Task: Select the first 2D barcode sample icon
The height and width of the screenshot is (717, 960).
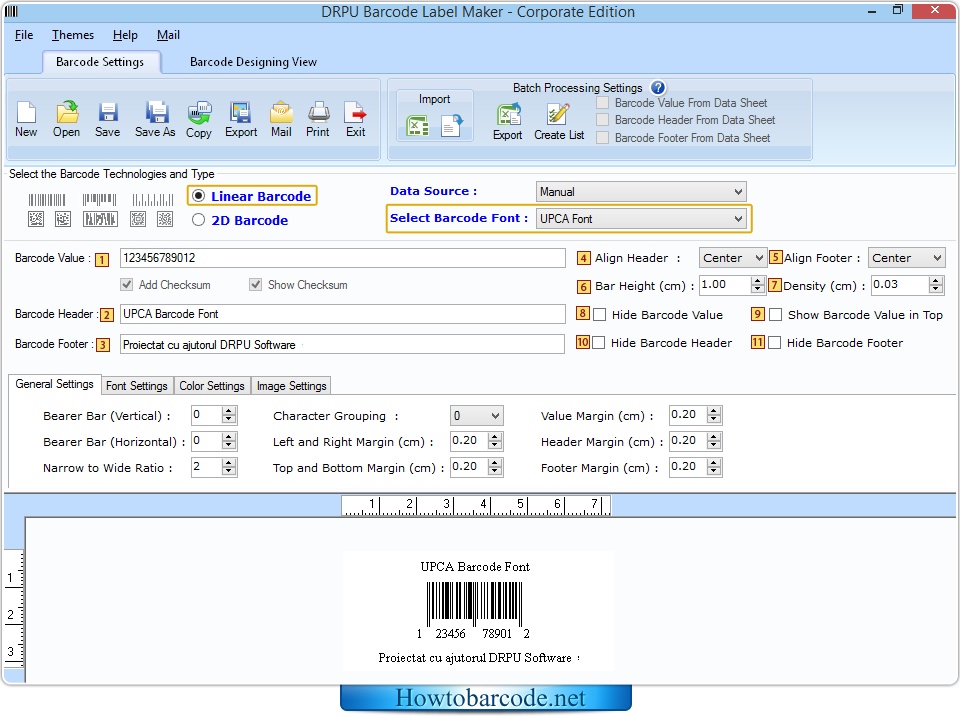Action: [x=36, y=219]
